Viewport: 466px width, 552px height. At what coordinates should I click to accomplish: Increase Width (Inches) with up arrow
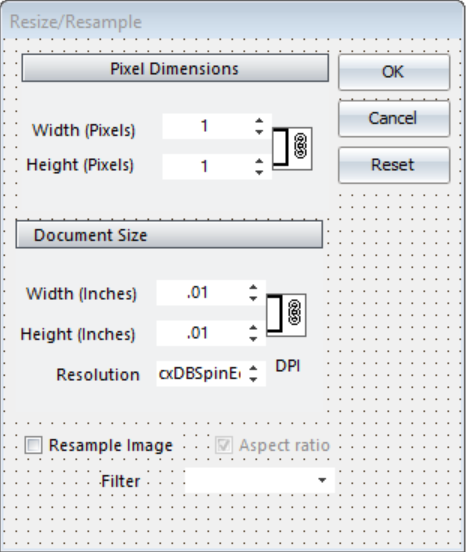(x=253, y=287)
